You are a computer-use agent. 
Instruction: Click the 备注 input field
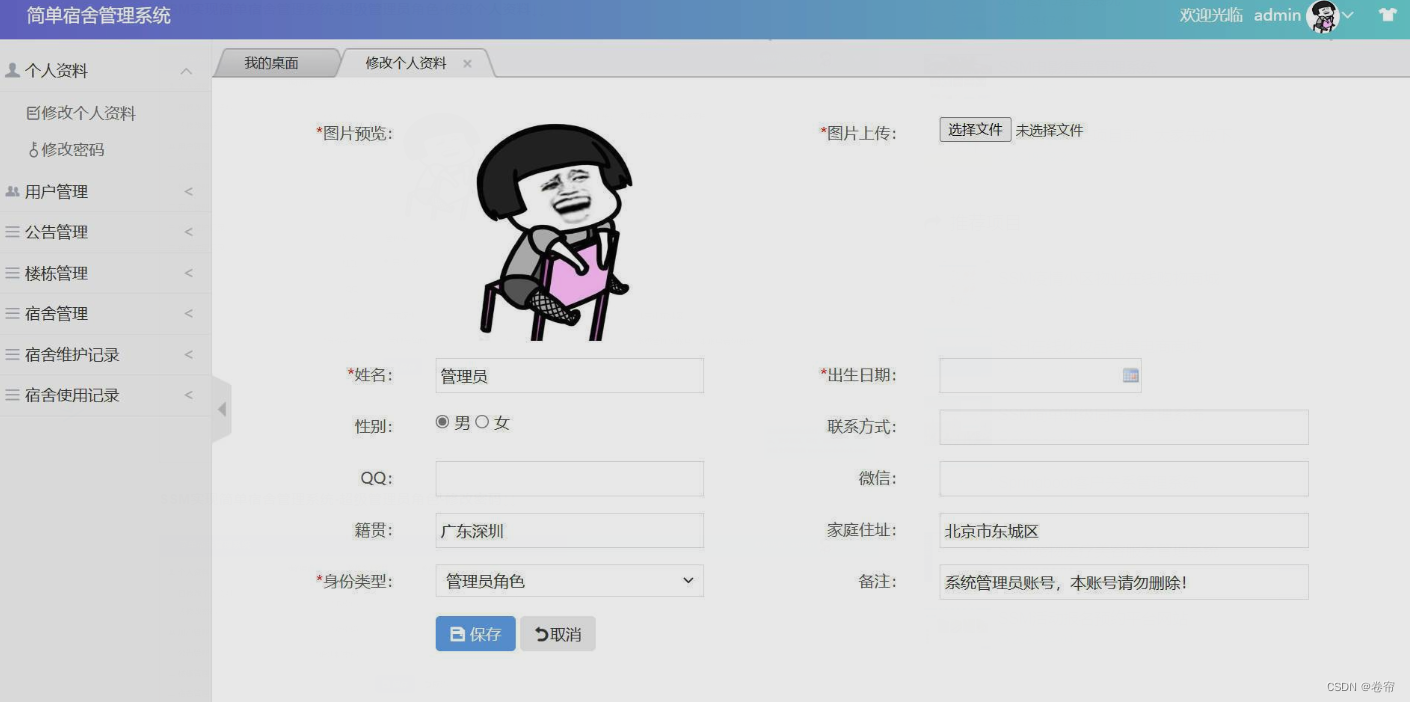[1124, 582]
